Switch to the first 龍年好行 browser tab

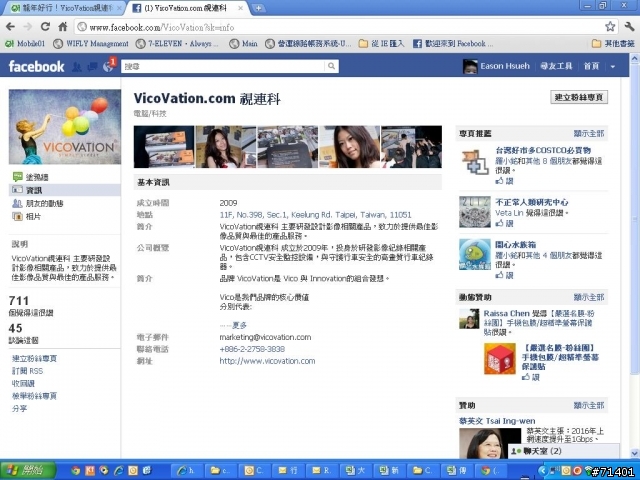point(65,8)
